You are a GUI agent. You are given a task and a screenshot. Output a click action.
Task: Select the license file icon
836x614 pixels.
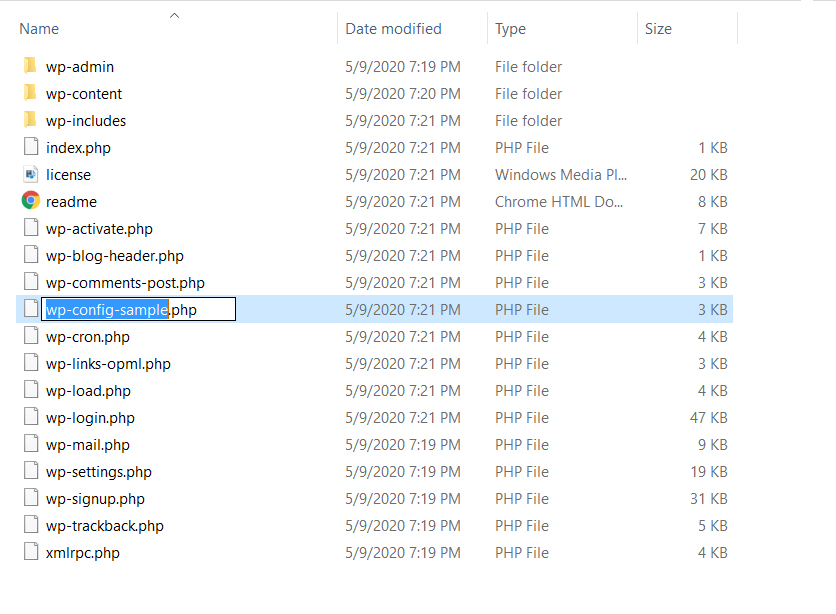pyautogui.click(x=30, y=174)
